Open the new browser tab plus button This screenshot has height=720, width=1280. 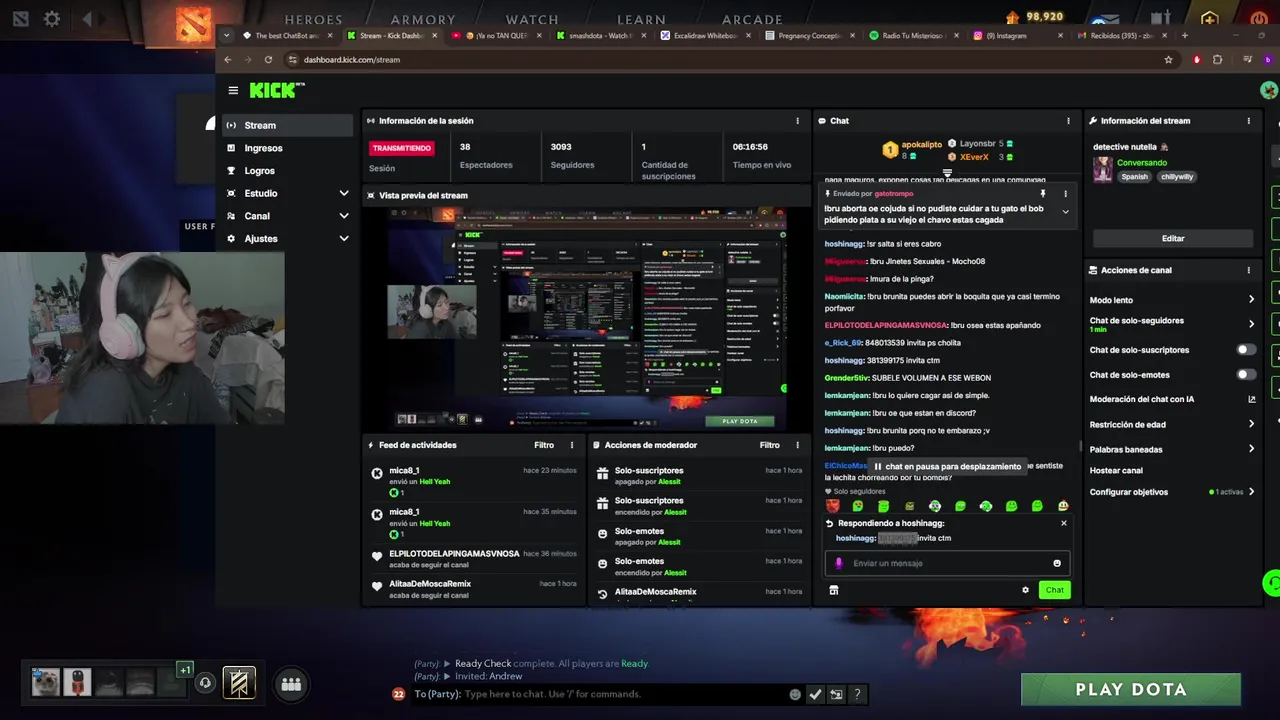coord(1185,36)
